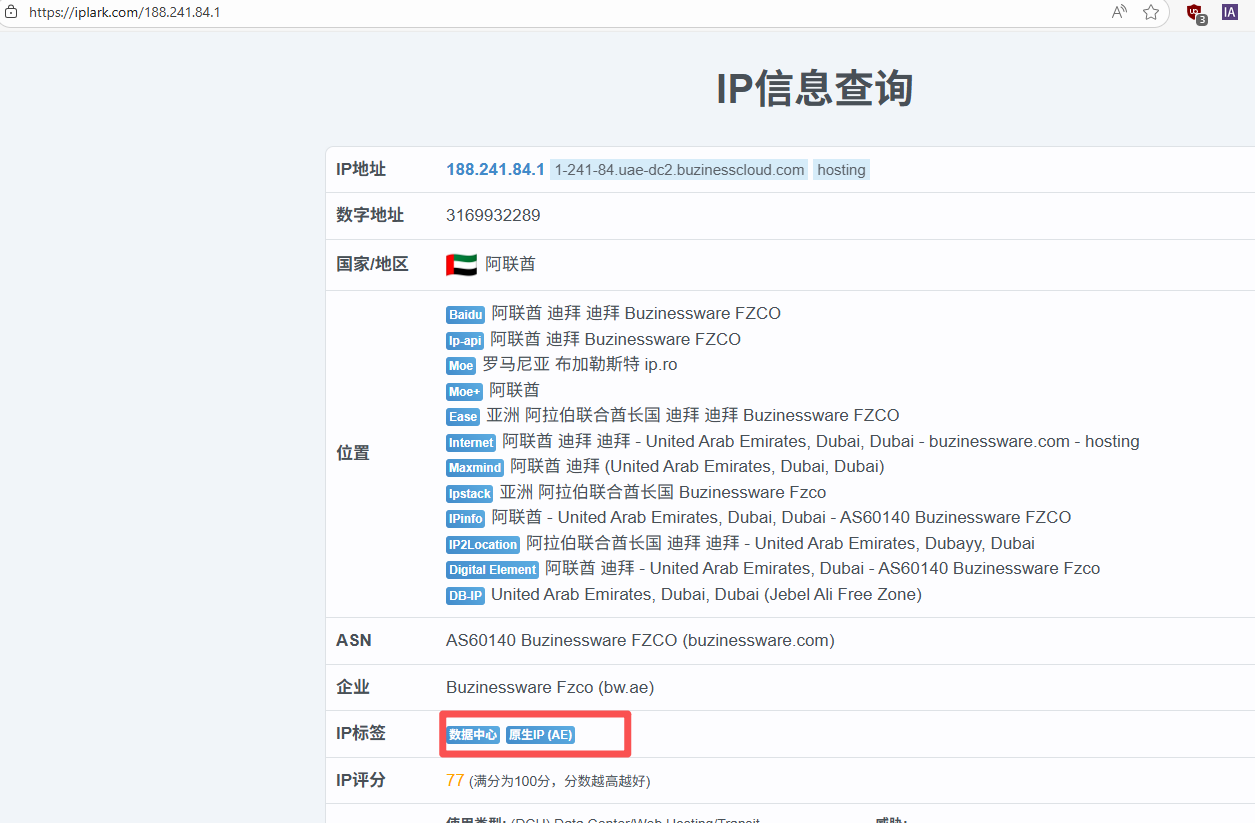
Task: Click the Moe+ source badge
Action: click(464, 391)
